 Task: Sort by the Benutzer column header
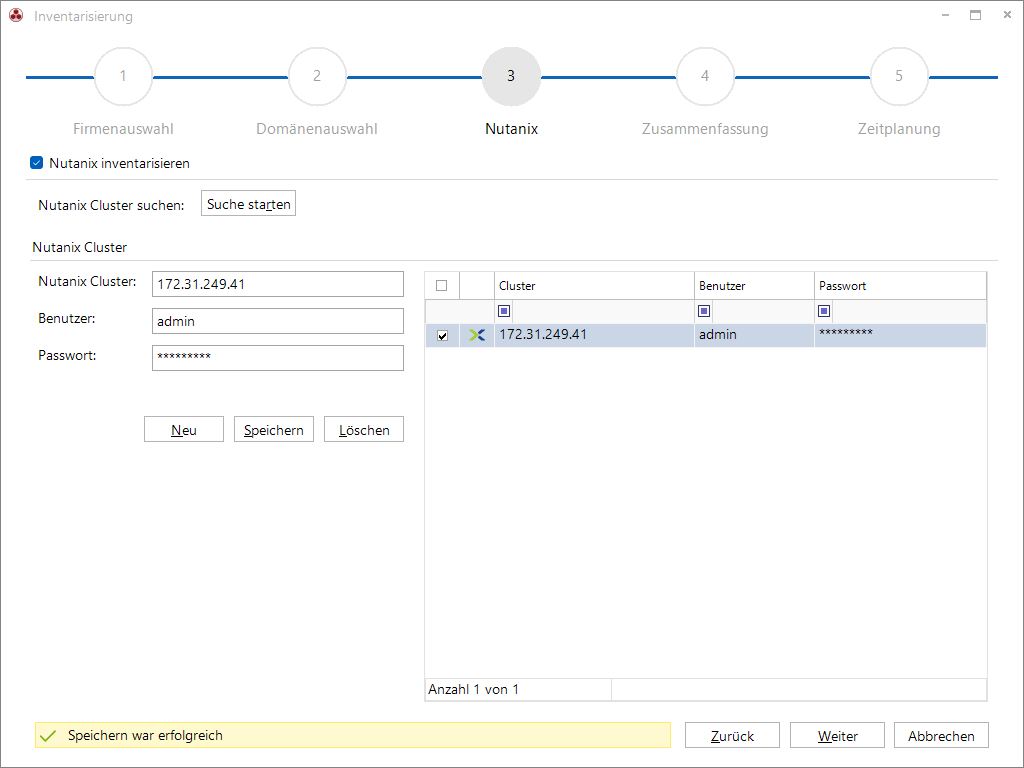click(754, 286)
